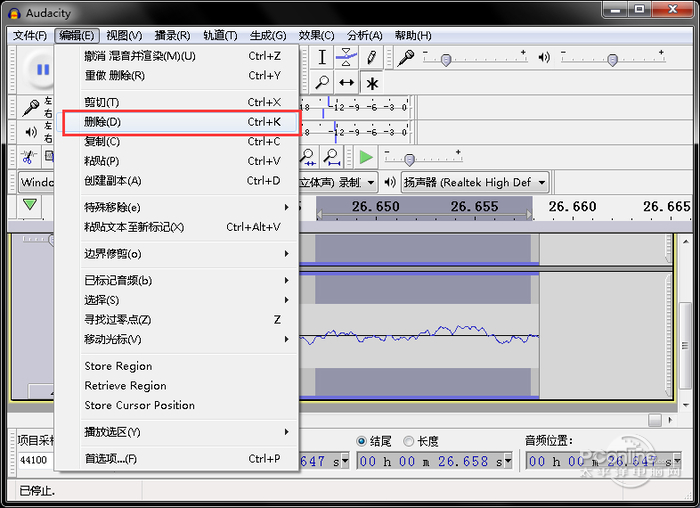Click the 26.660 mark on timeline ruler
700x508 pixels.
572,207
